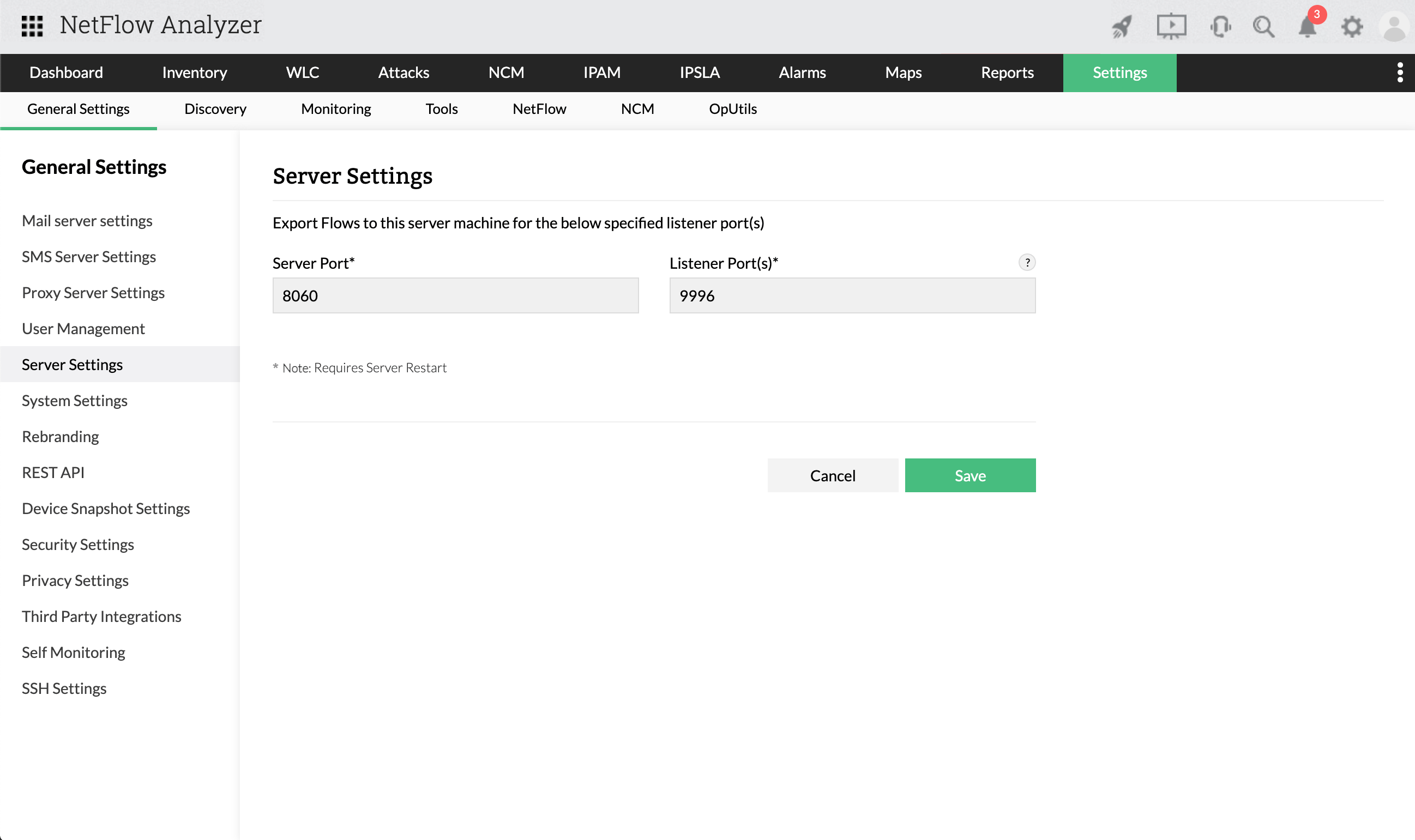
Task: Open Third Party Integrations settings
Action: click(x=102, y=616)
